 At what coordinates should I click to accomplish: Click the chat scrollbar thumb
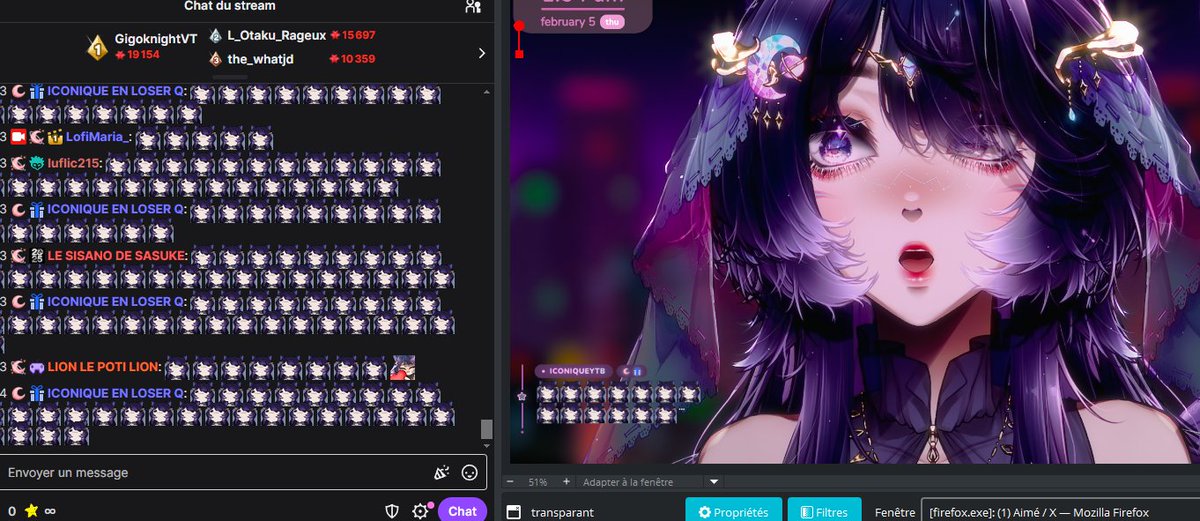(x=487, y=428)
